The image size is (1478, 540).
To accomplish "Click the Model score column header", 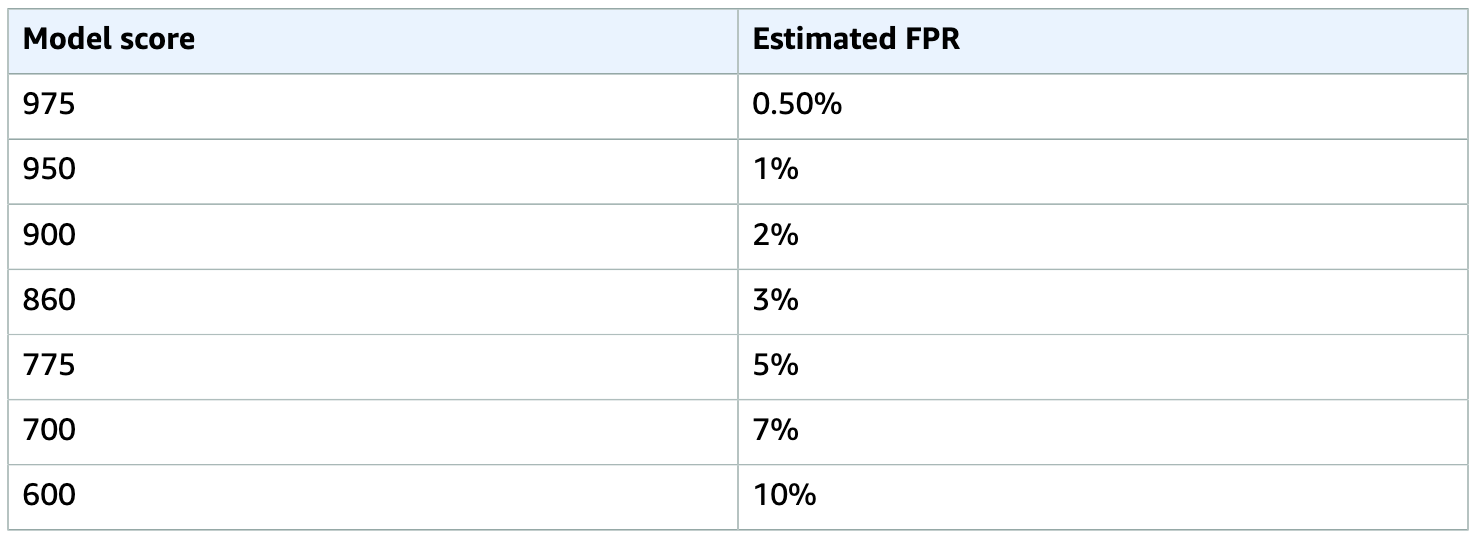I will [373, 41].
